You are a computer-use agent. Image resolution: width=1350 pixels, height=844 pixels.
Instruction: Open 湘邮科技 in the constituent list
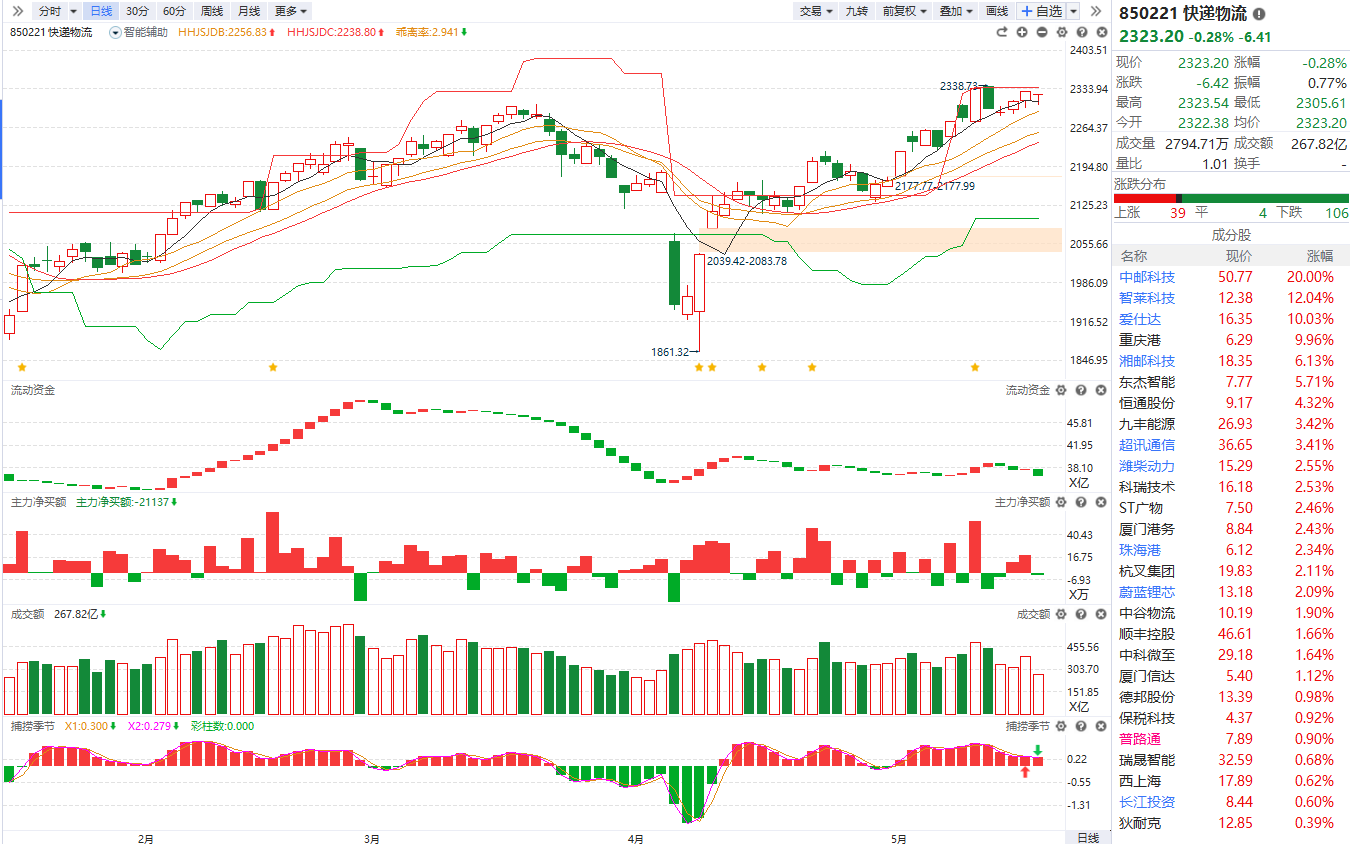coord(1147,361)
